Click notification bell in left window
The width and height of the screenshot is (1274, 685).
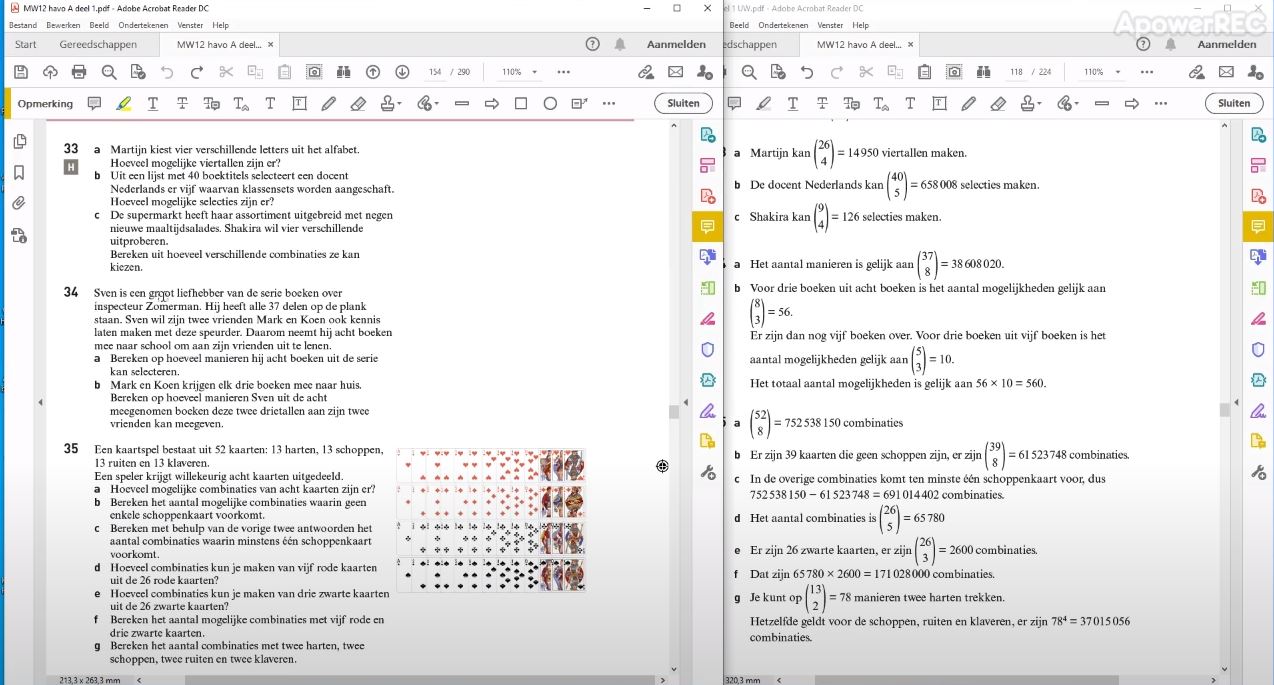pos(620,44)
